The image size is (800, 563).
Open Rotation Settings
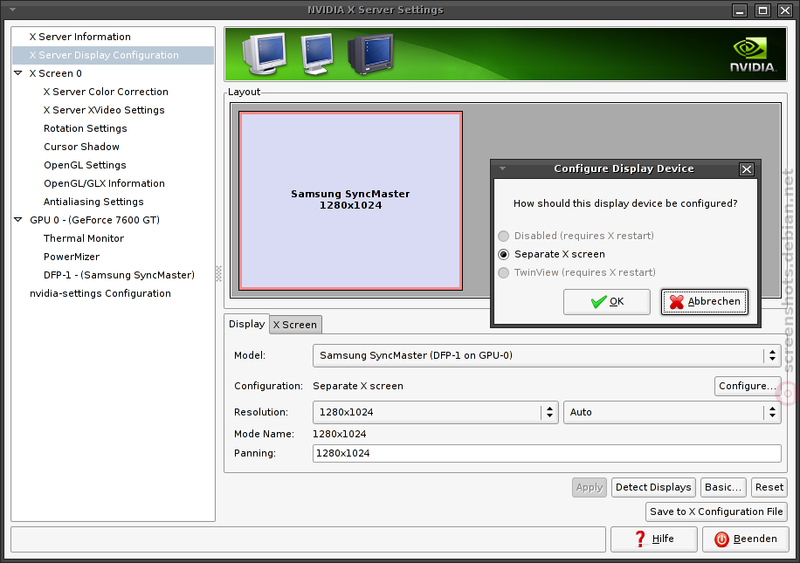85,129
